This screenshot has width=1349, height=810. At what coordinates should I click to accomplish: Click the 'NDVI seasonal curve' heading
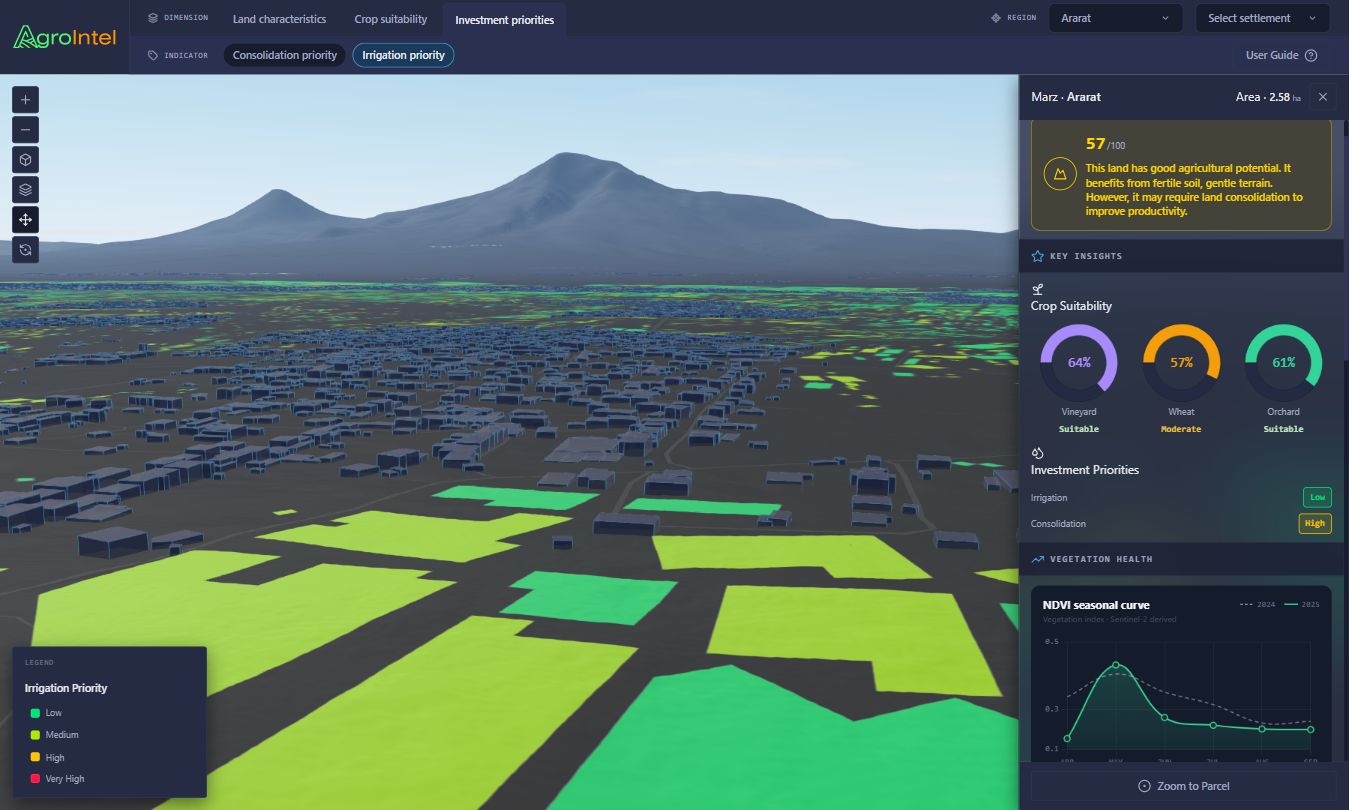tap(1096, 605)
